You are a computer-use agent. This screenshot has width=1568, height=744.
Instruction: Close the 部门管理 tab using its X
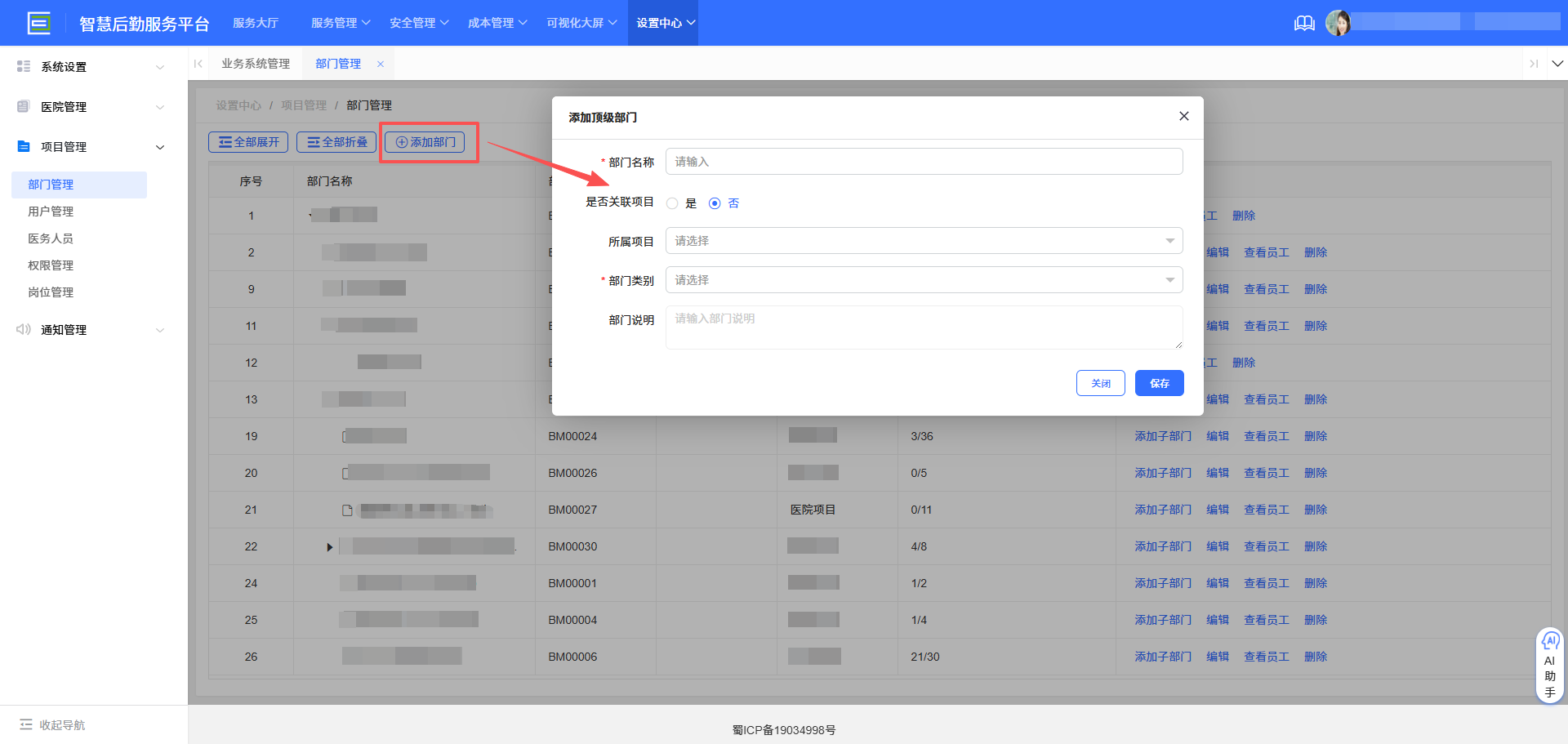[381, 64]
